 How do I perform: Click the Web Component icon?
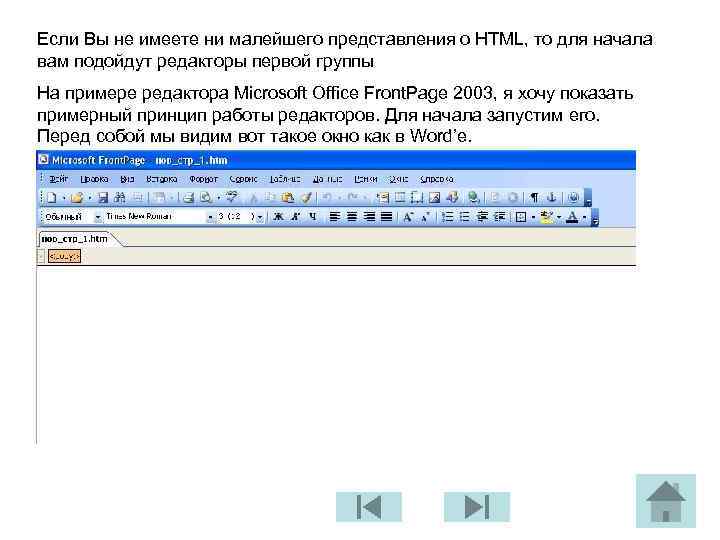pyautogui.click(x=382, y=198)
